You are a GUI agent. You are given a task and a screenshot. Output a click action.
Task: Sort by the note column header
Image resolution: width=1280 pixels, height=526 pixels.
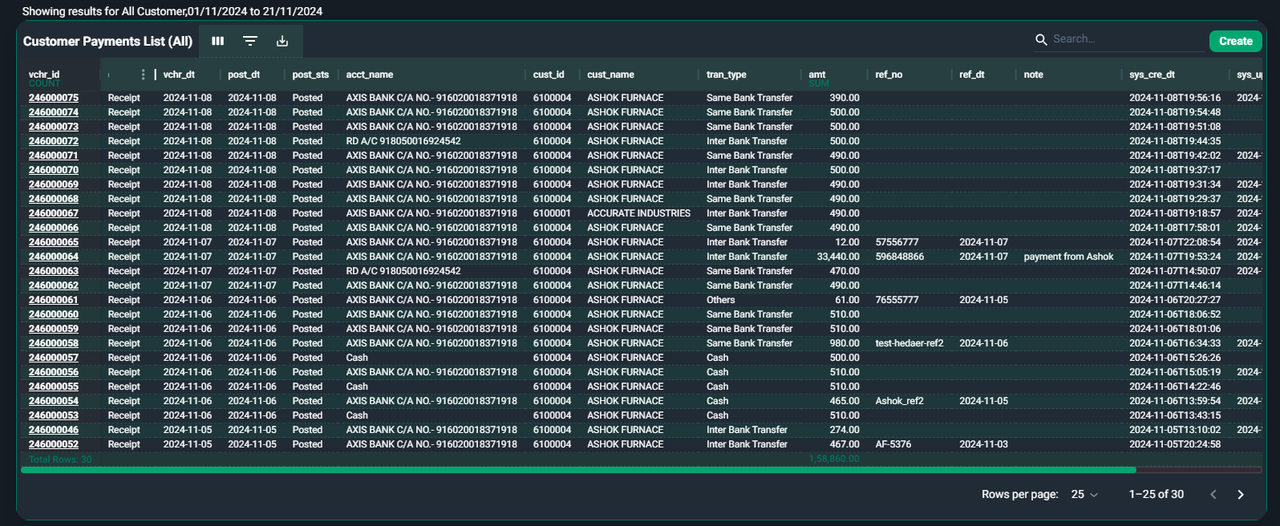(x=1033, y=74)
